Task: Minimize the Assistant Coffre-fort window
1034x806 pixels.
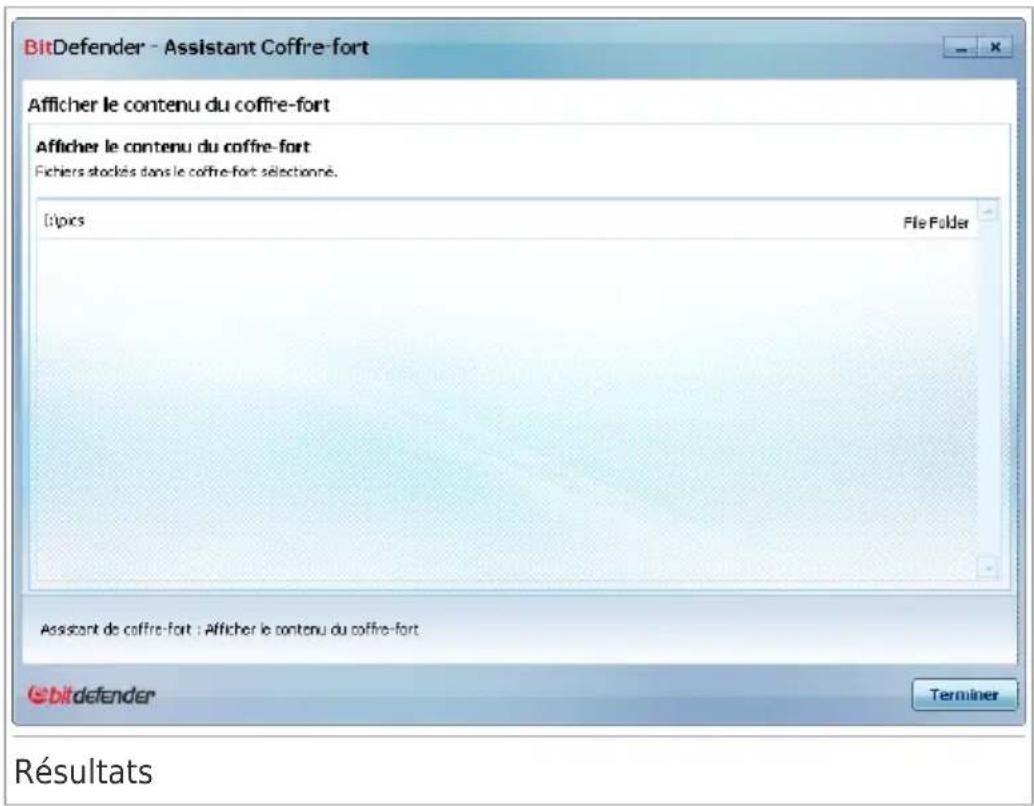Action: click(x=961, y=47)
